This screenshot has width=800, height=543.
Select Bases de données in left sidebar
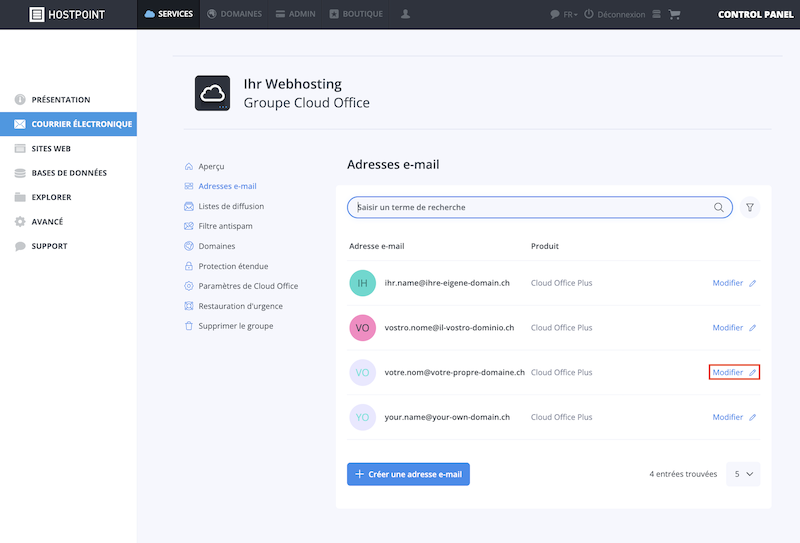tap(68, 173)
